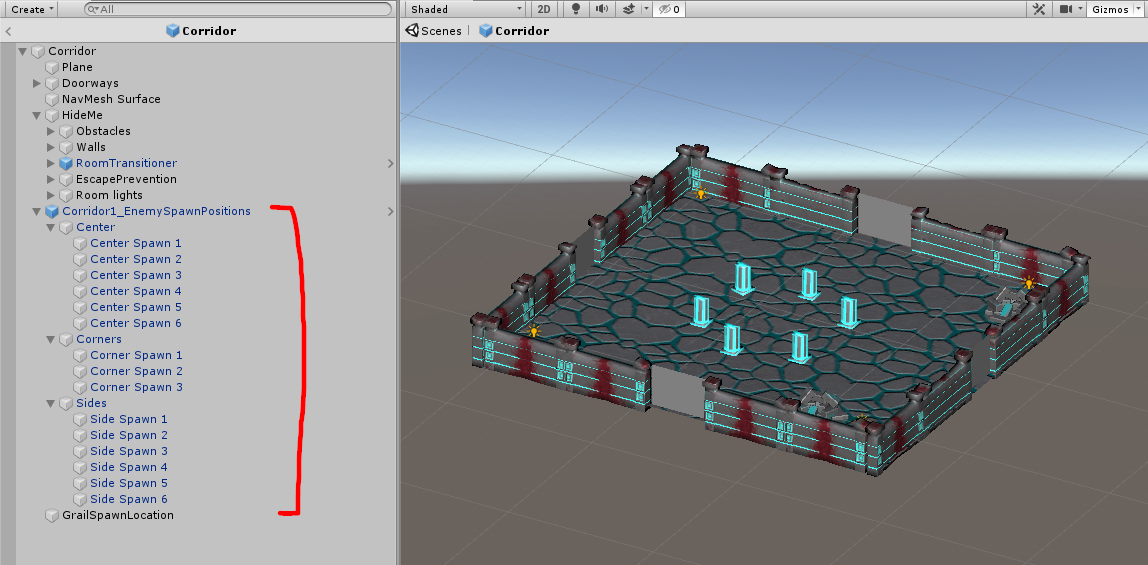The height and width of the screenshot is (565, 1148).
Task: Open the Shaded draw mode dropdown
Action: coord(465,9)
